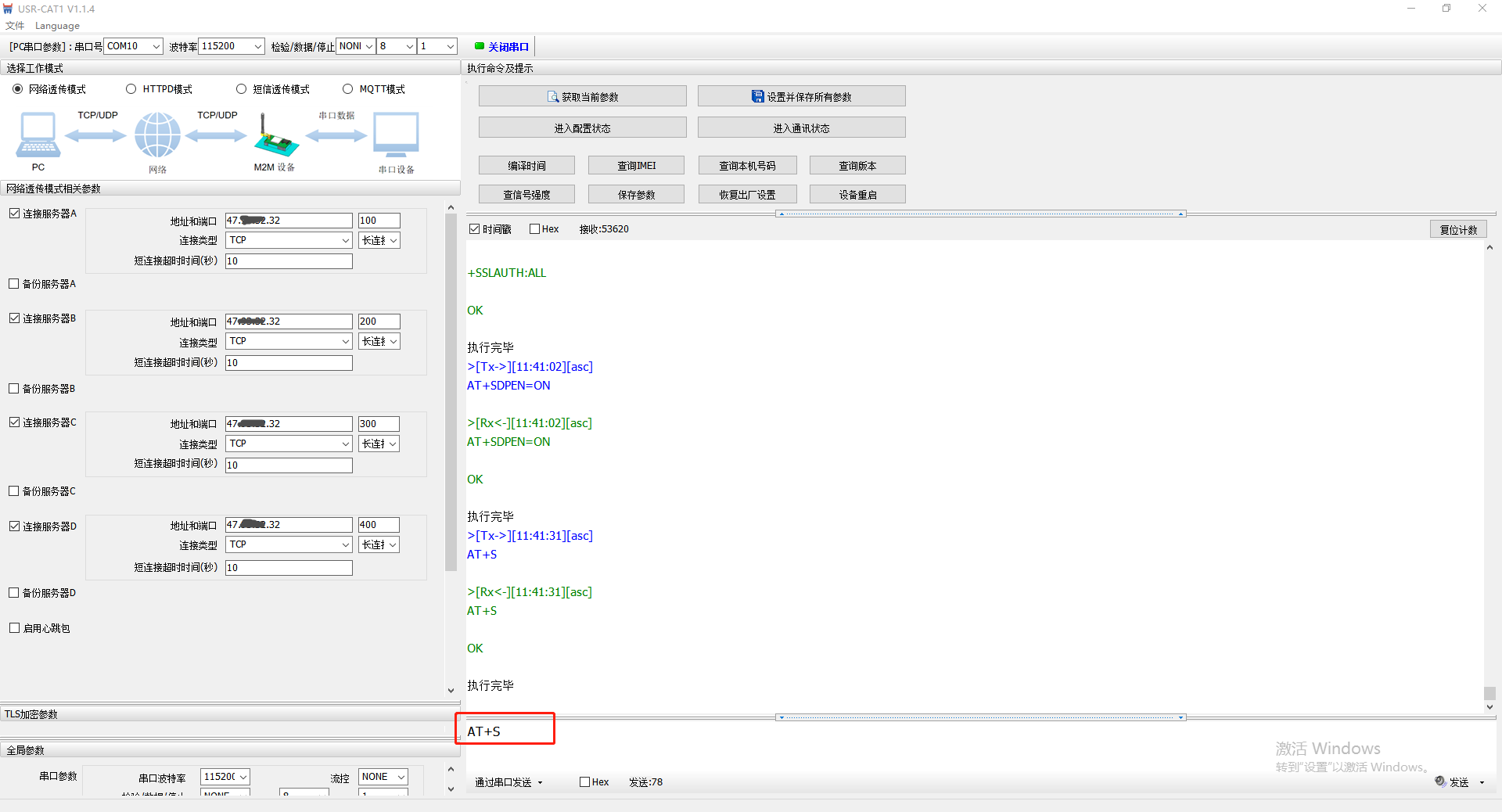Viewport: 1502px width, 812px height.
Task: Click the receive log vertical scrollbar thumb
Action: coord(1489,693)
